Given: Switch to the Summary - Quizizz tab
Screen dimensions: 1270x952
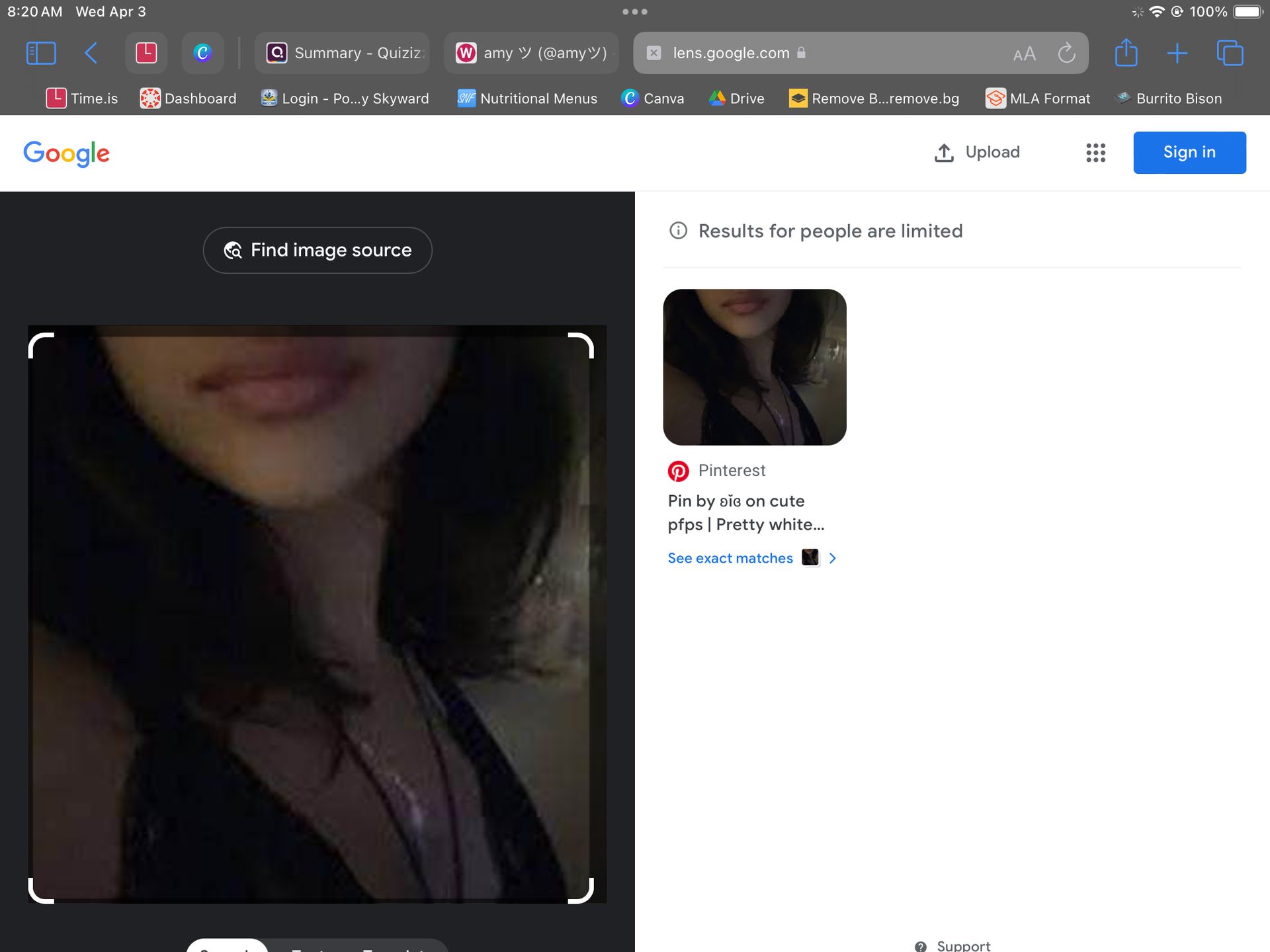Looking at the screenshot, I should [x=343, y=53].
